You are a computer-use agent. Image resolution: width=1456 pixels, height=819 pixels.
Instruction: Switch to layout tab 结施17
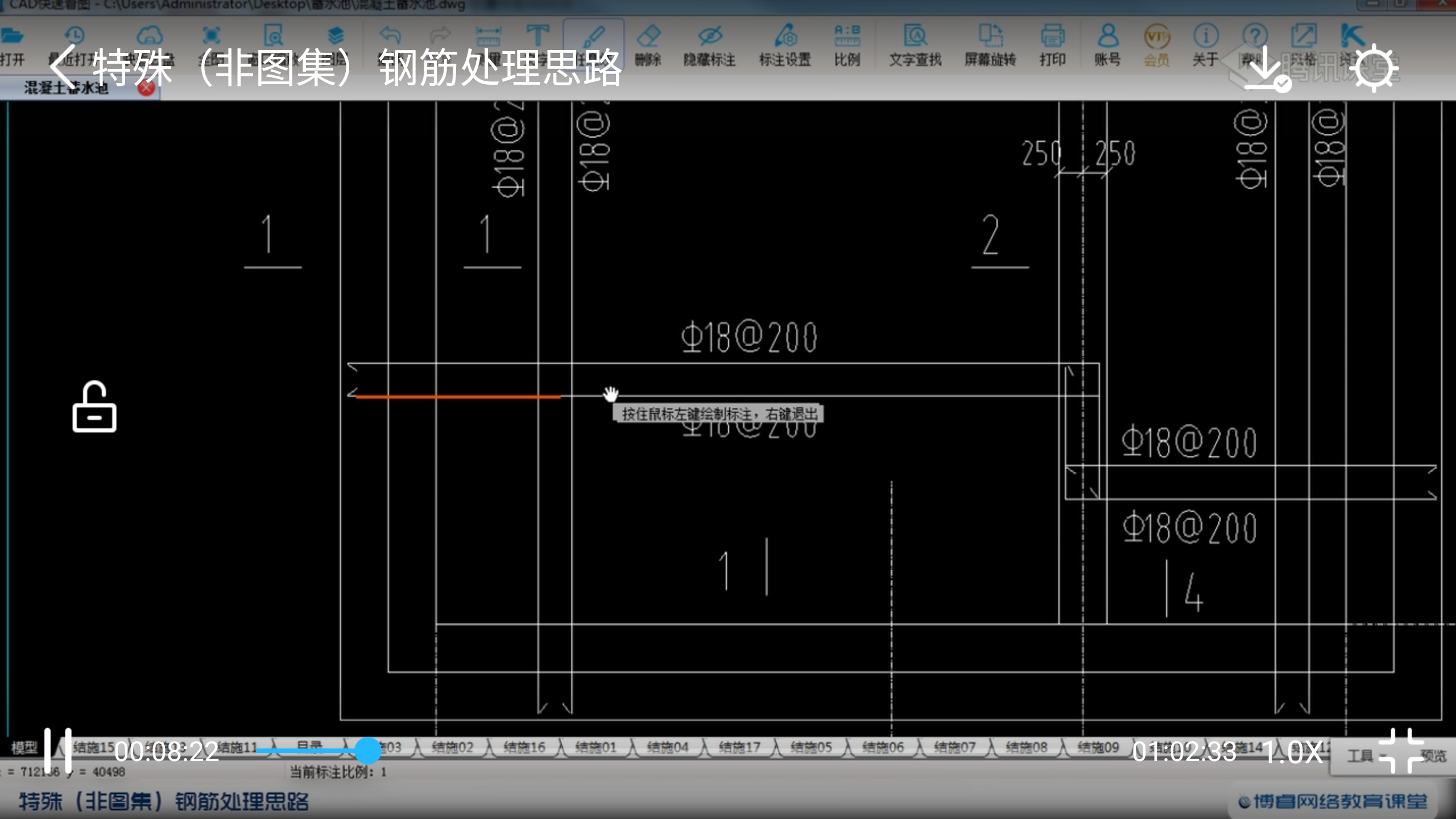click(739, 747)
